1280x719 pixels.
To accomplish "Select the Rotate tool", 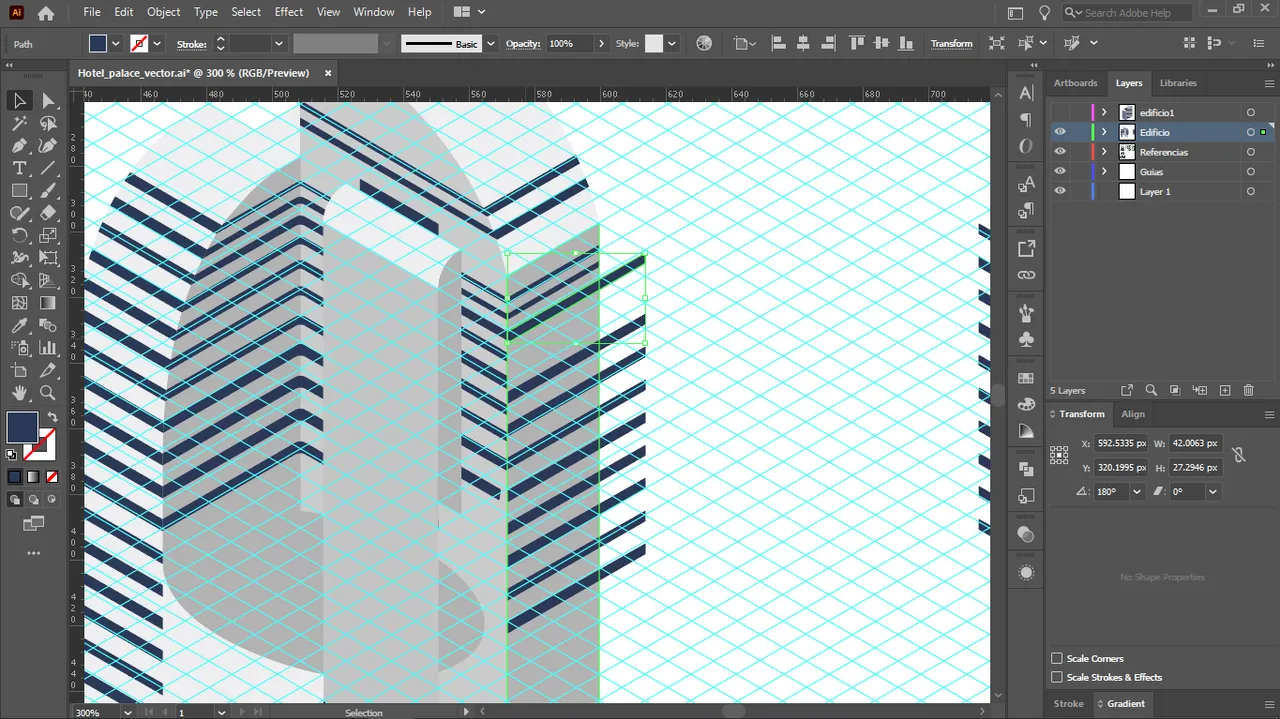I will click(19, 236).
